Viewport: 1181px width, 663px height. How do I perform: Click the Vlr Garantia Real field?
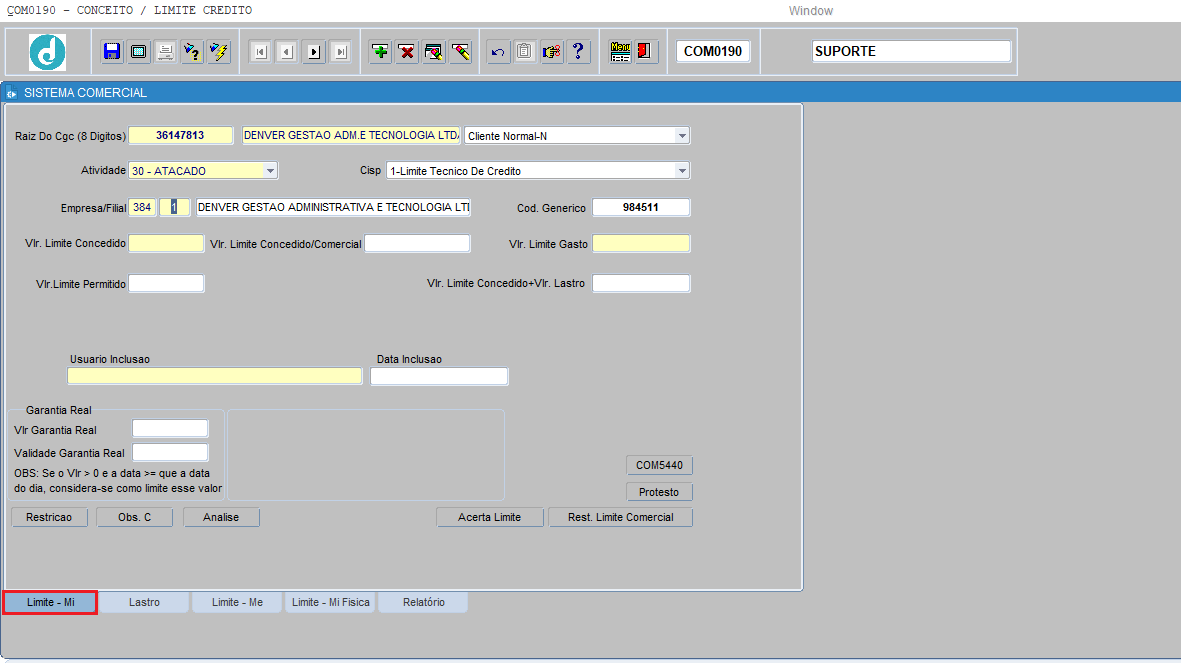(x=170, y=429)
